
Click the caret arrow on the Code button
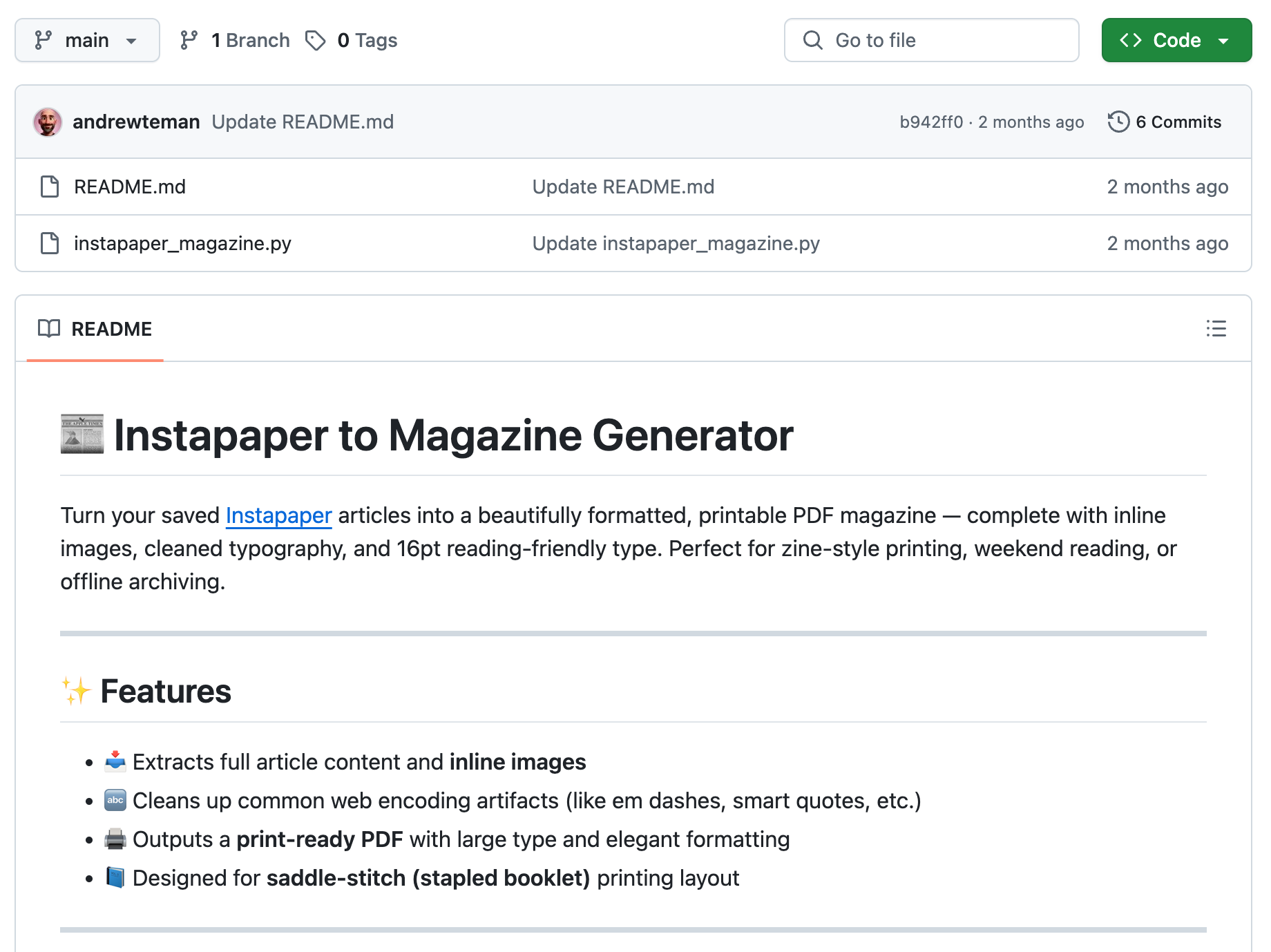[x=1223, y=41]
